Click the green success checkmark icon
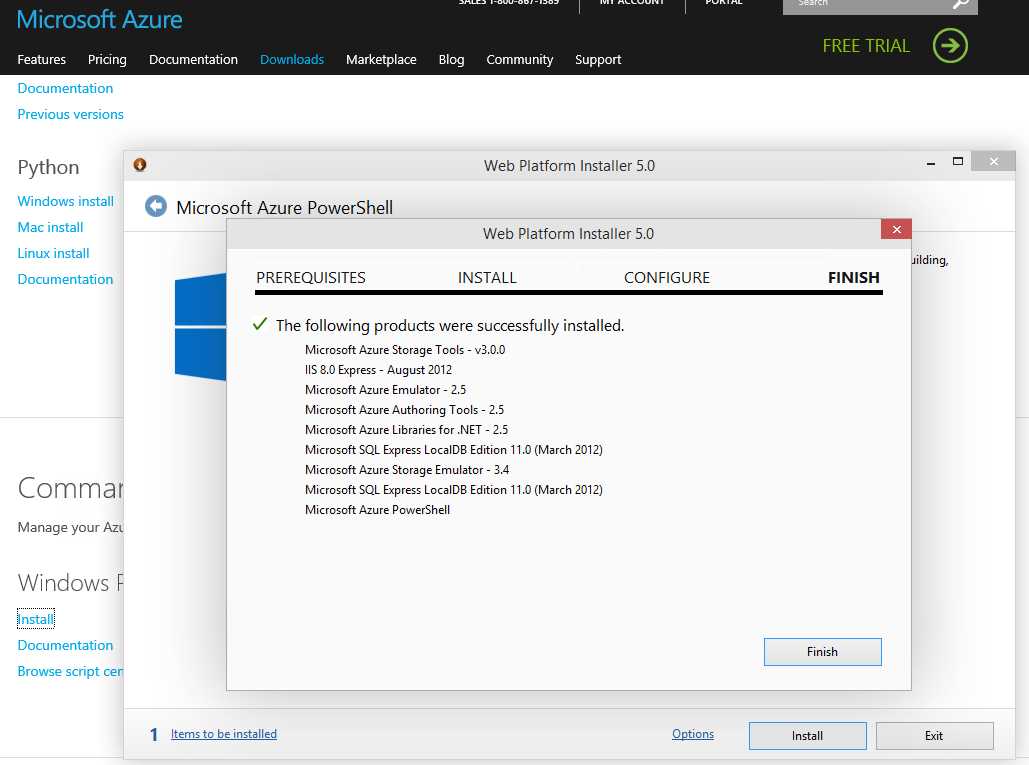Viewport: 1029px width, 765px height. [260, 324]
